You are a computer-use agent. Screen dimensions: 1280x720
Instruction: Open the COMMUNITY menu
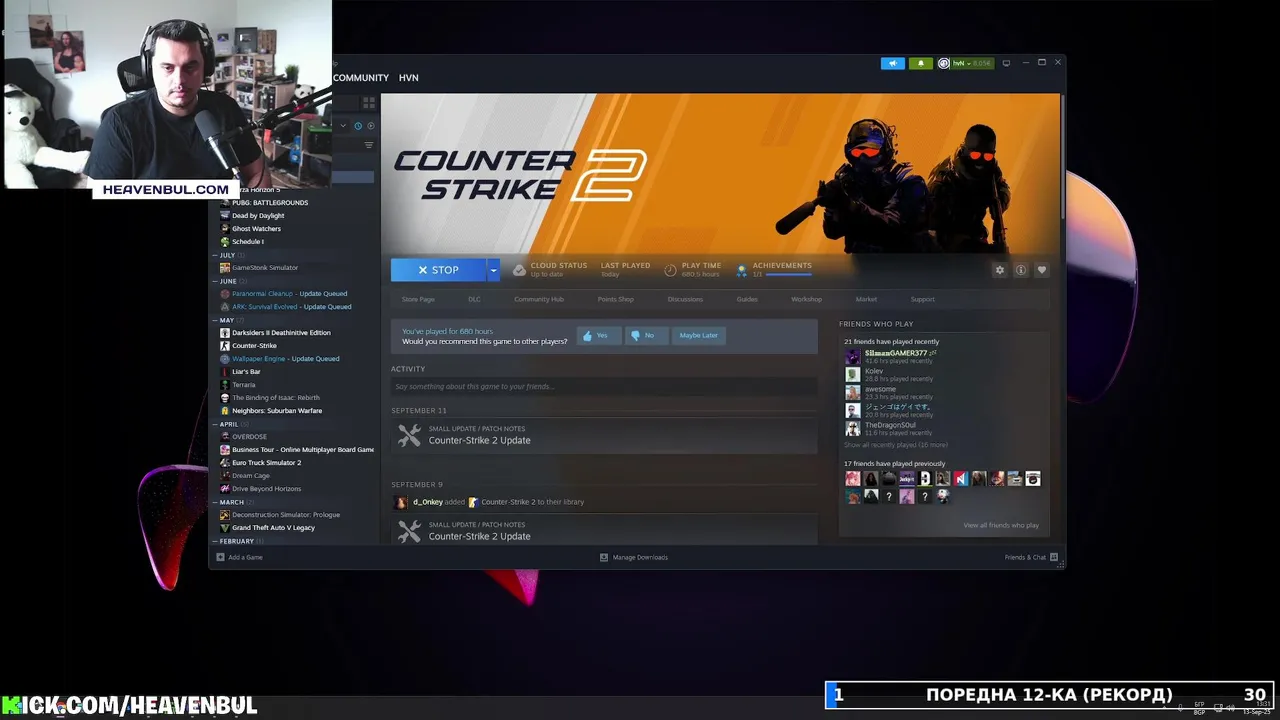coord(361,78)
